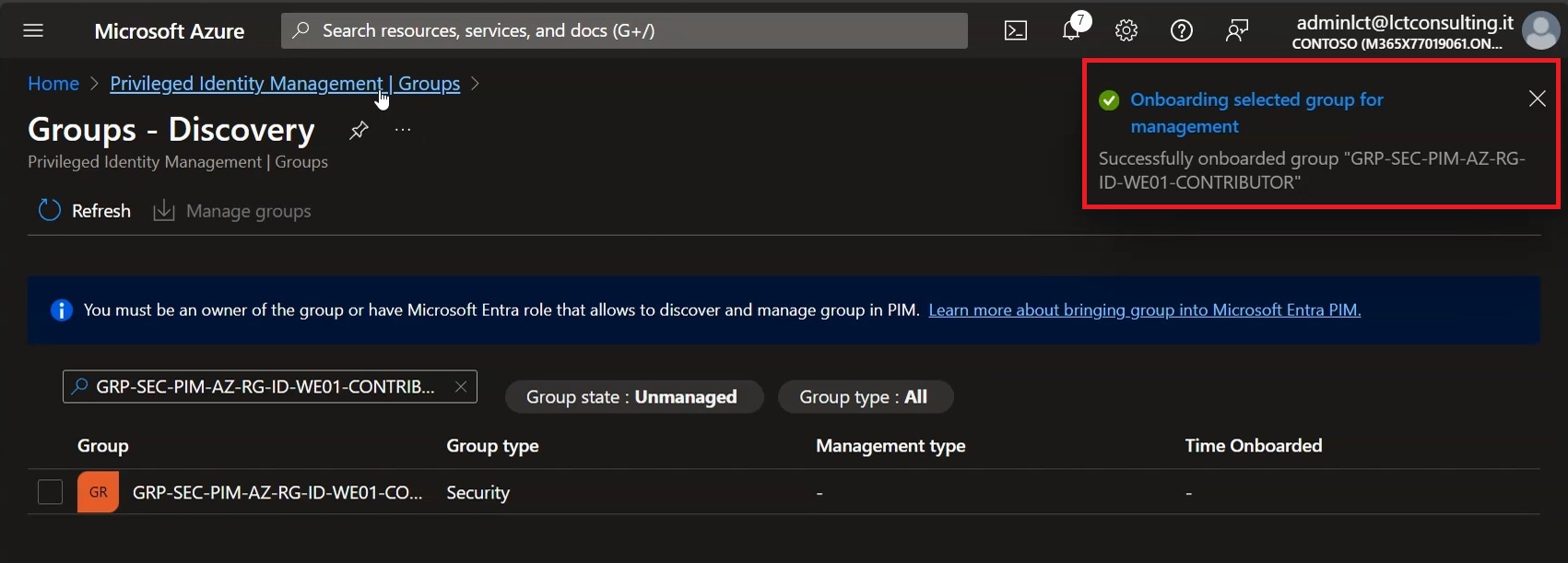Screen dimensions: 1568x563
Task: Open the hamburger portal menu
Action: [33, 30]
